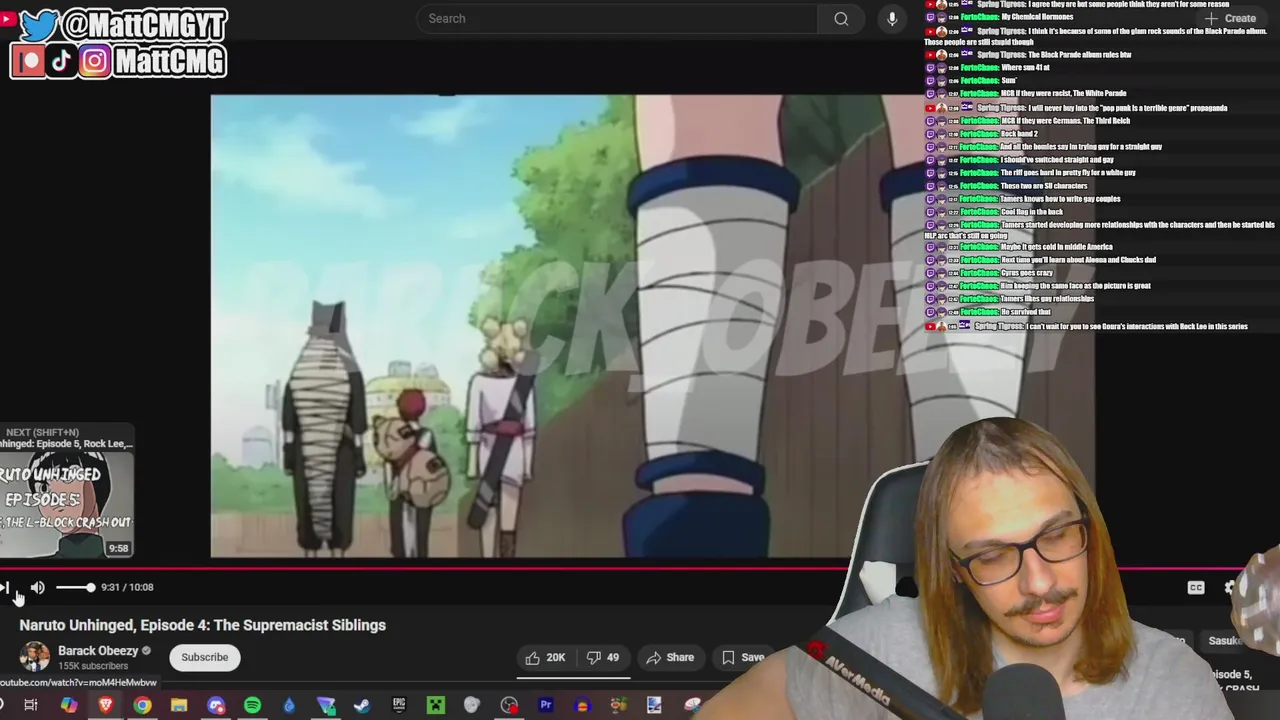The image size is (1280, 720).
Task: Open Minecraft from the taskbar
Action: (436, 706)
